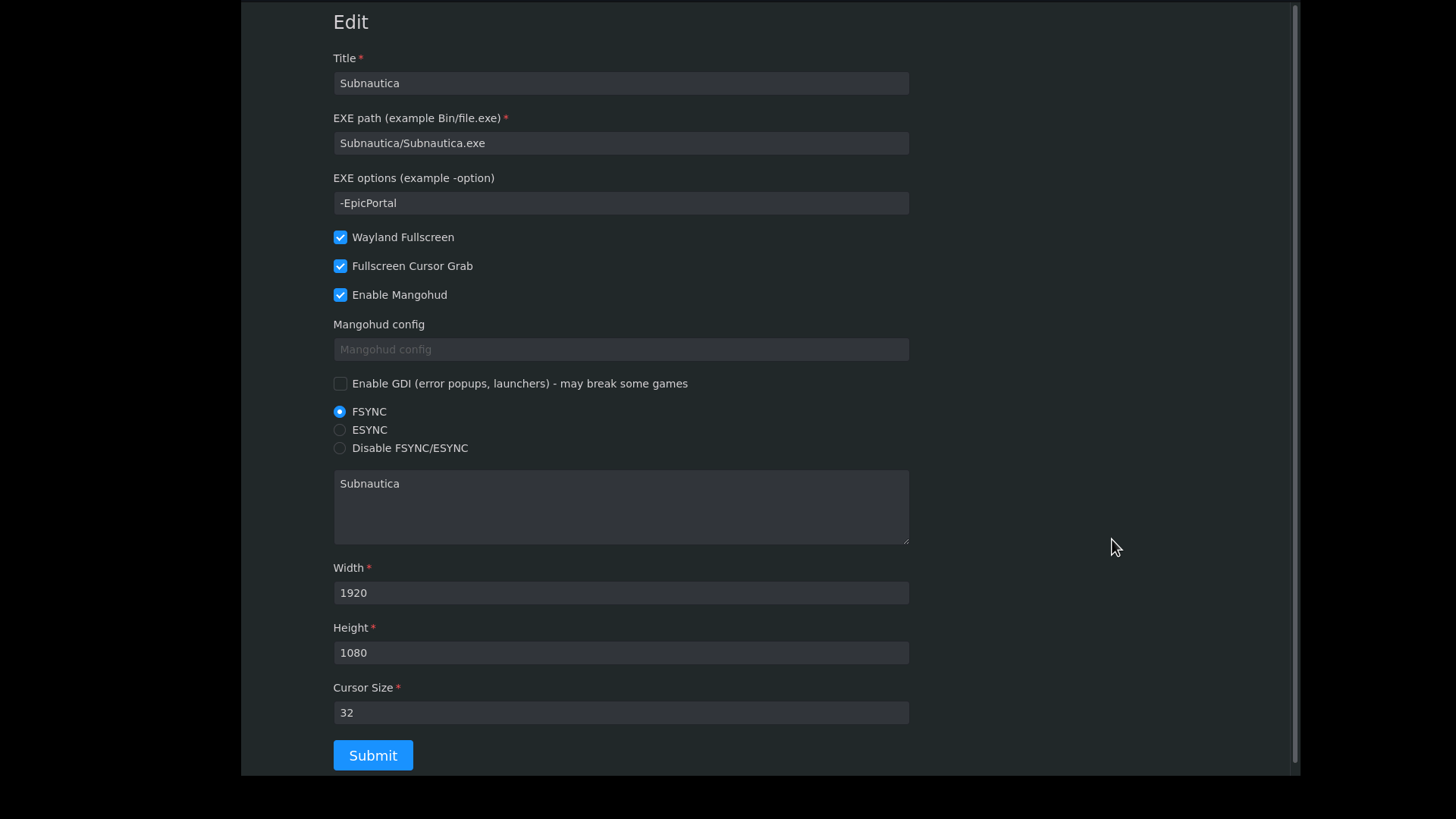
Task: Select the ESYNC radio option
Action: [340, 430]
